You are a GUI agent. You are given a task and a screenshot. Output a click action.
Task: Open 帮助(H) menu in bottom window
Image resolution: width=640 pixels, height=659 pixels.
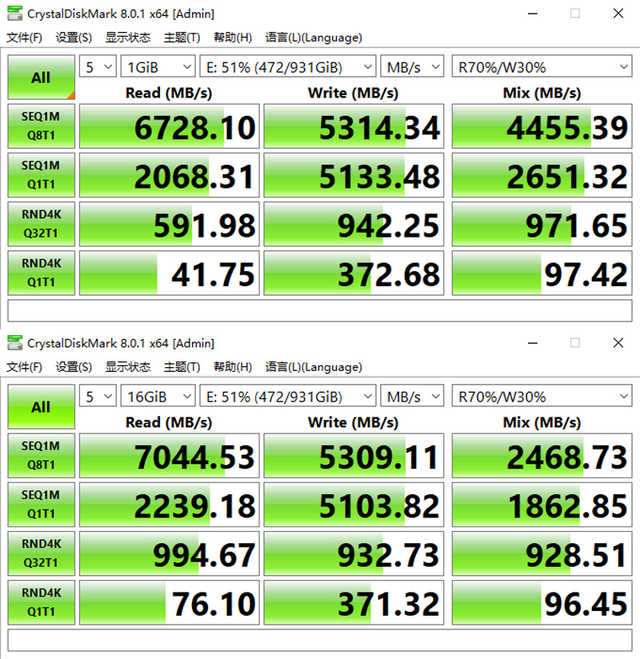(x=232, y=367)
